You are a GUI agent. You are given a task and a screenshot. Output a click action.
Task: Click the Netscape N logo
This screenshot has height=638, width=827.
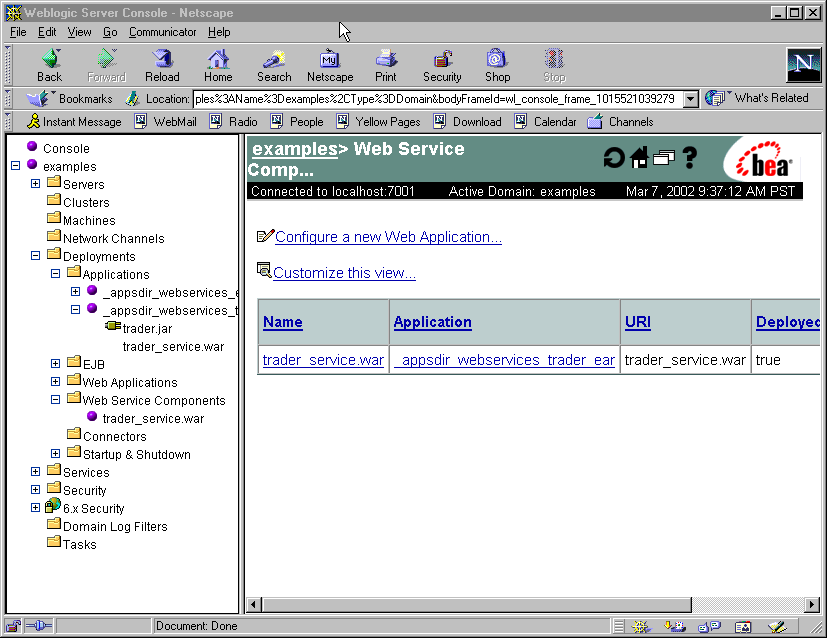point(803,64)
